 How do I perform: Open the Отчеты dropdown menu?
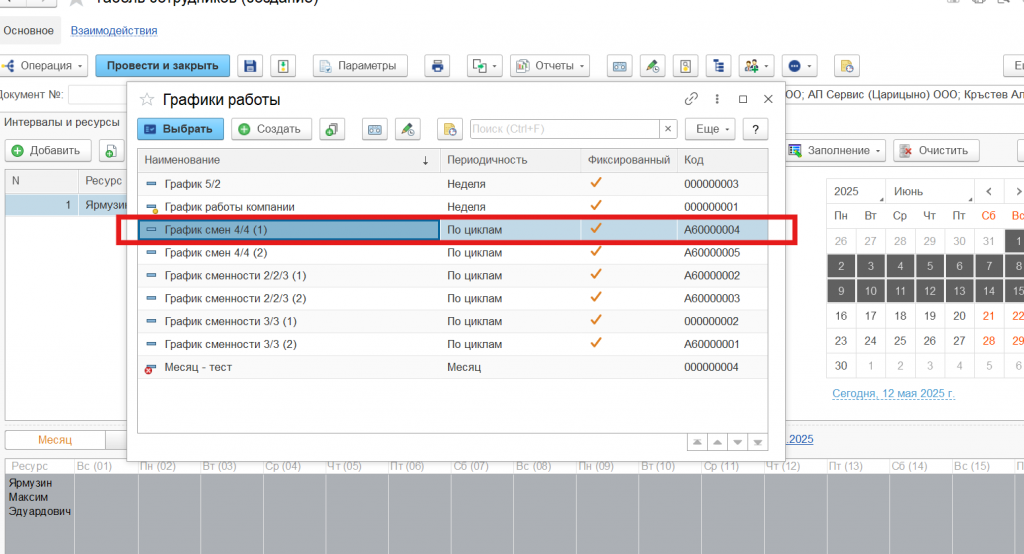tap(550, 66)
